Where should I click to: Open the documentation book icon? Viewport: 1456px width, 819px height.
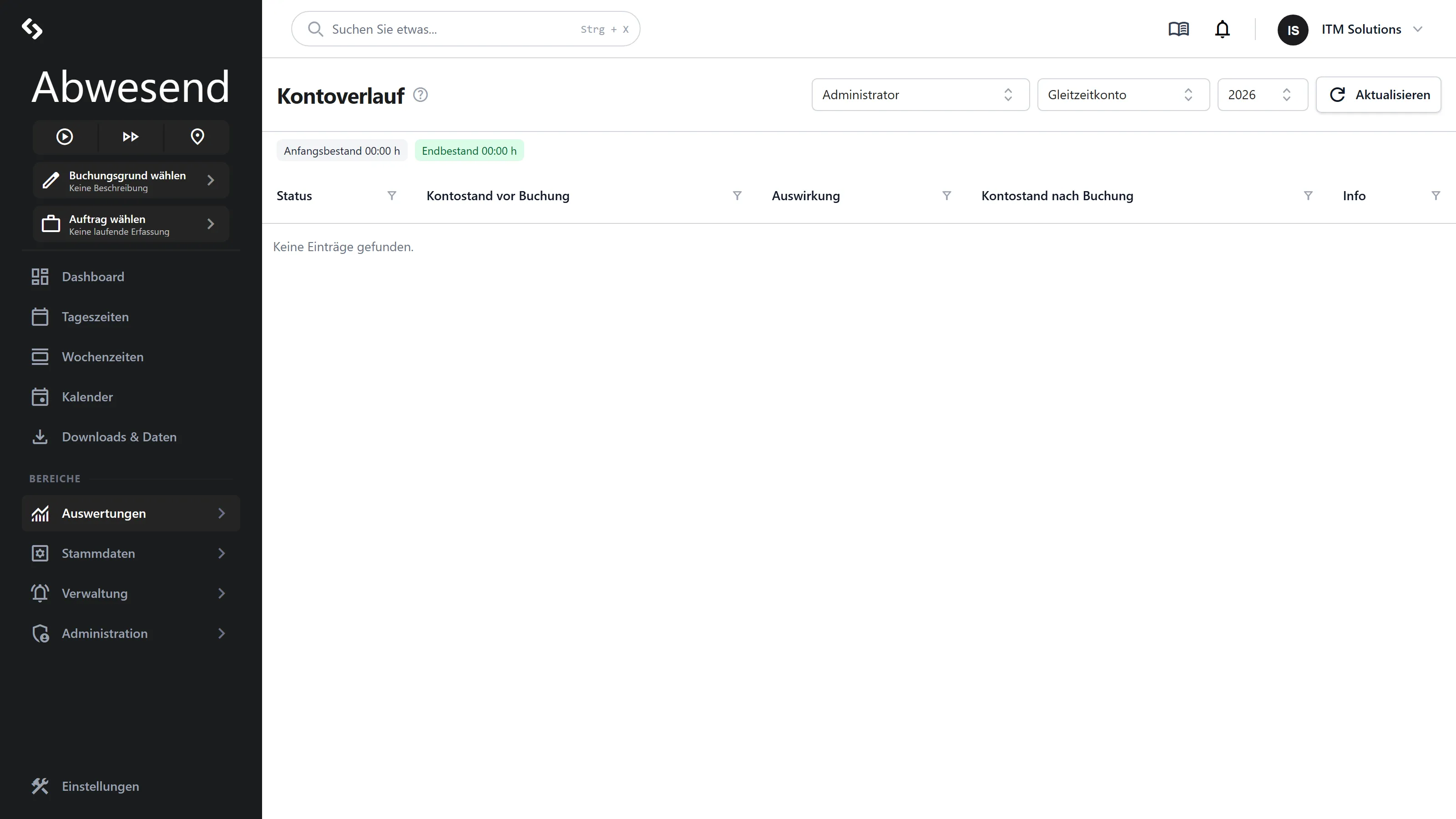[1178, 29]
